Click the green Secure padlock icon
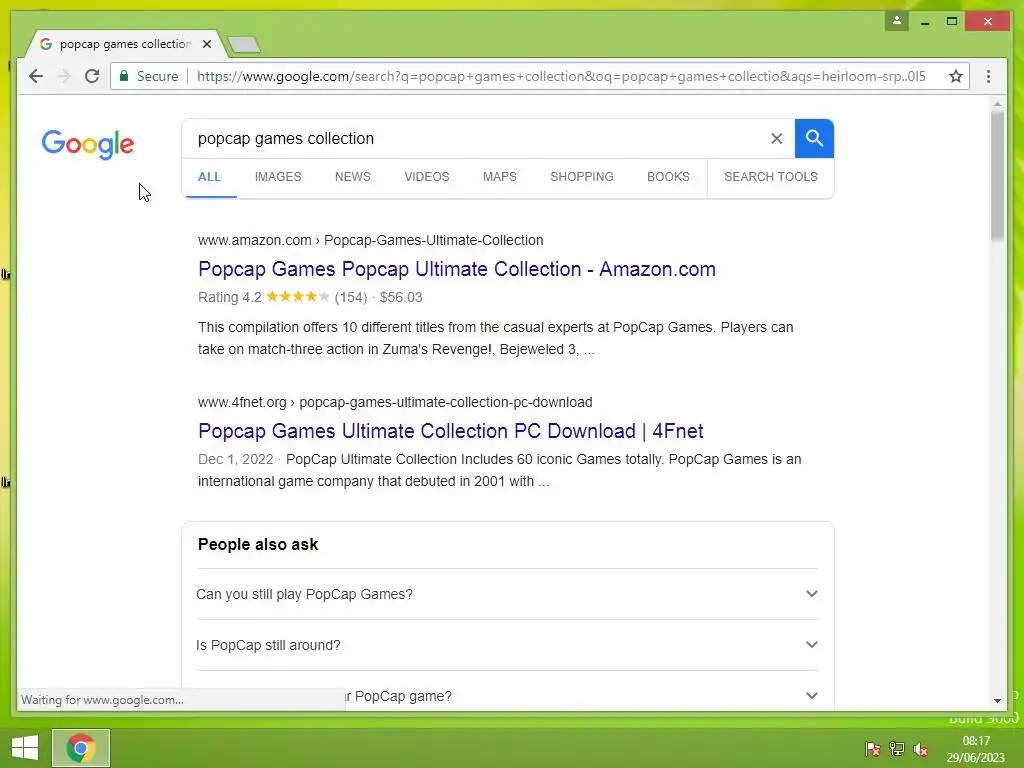 (x=123, y=76)
